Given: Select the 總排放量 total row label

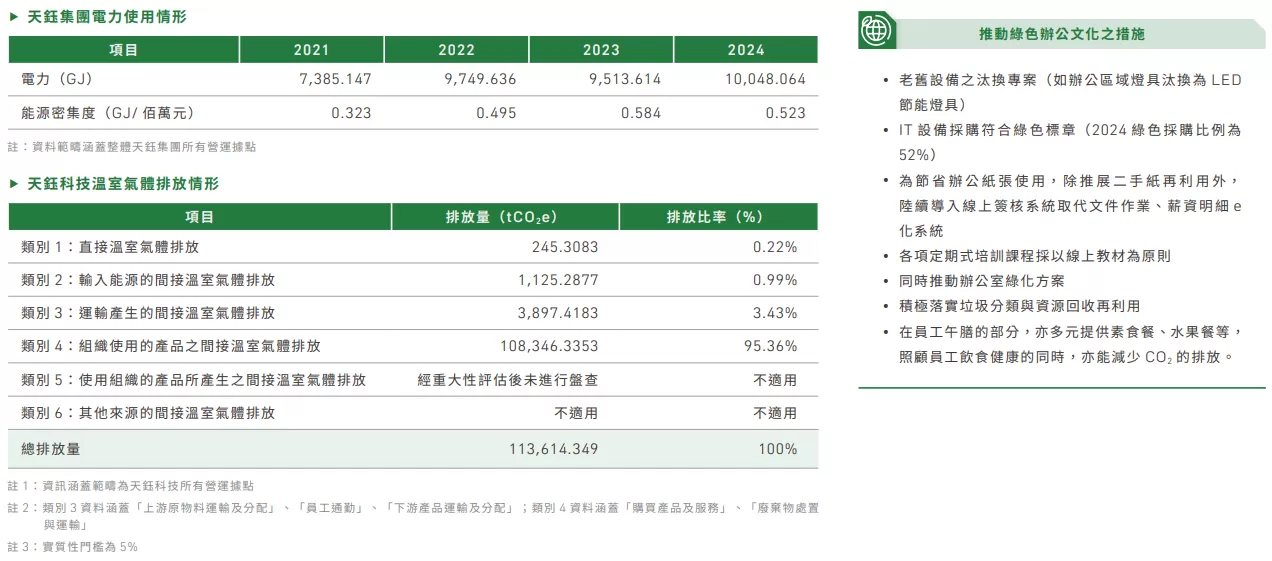Looking at the screenshot, I should pos(51,449).
